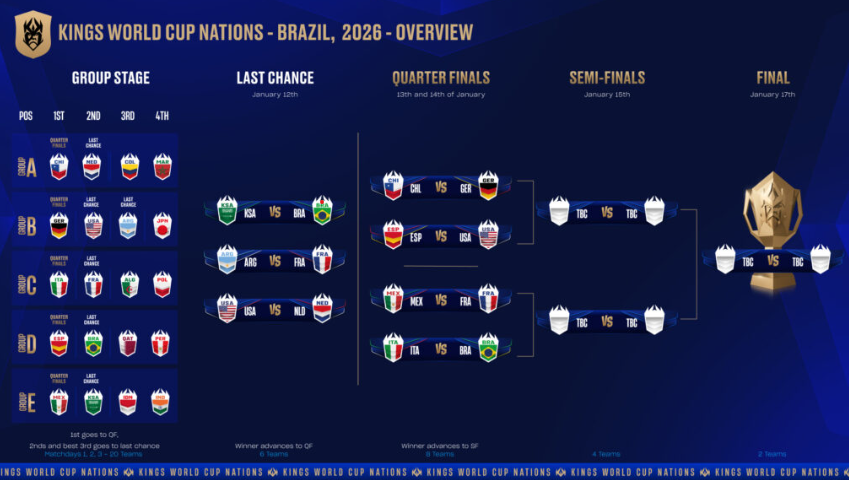Click Poland's flag shield in Group C
The height and width of the screenshot is (480, 849).
161,283
